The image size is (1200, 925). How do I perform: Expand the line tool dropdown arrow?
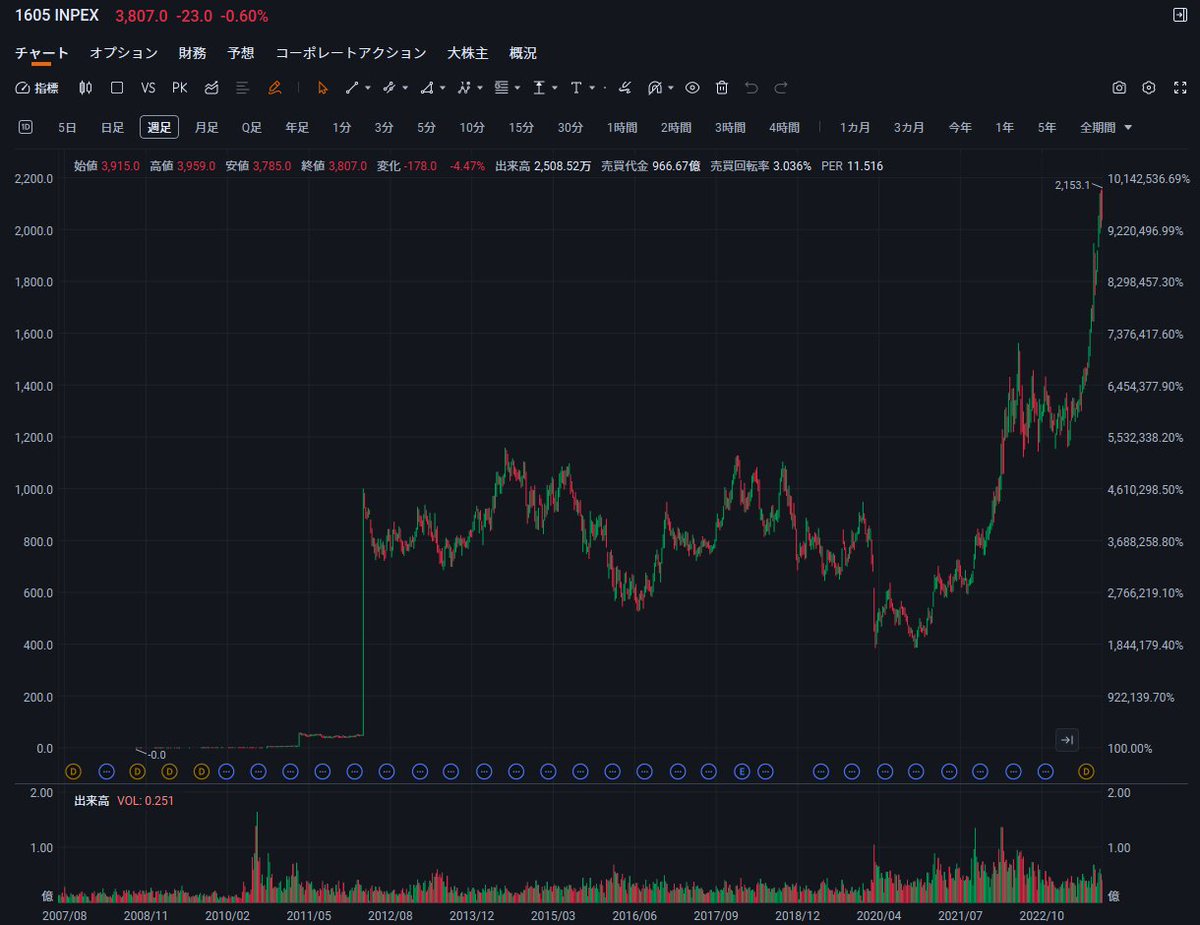[368, 88]
